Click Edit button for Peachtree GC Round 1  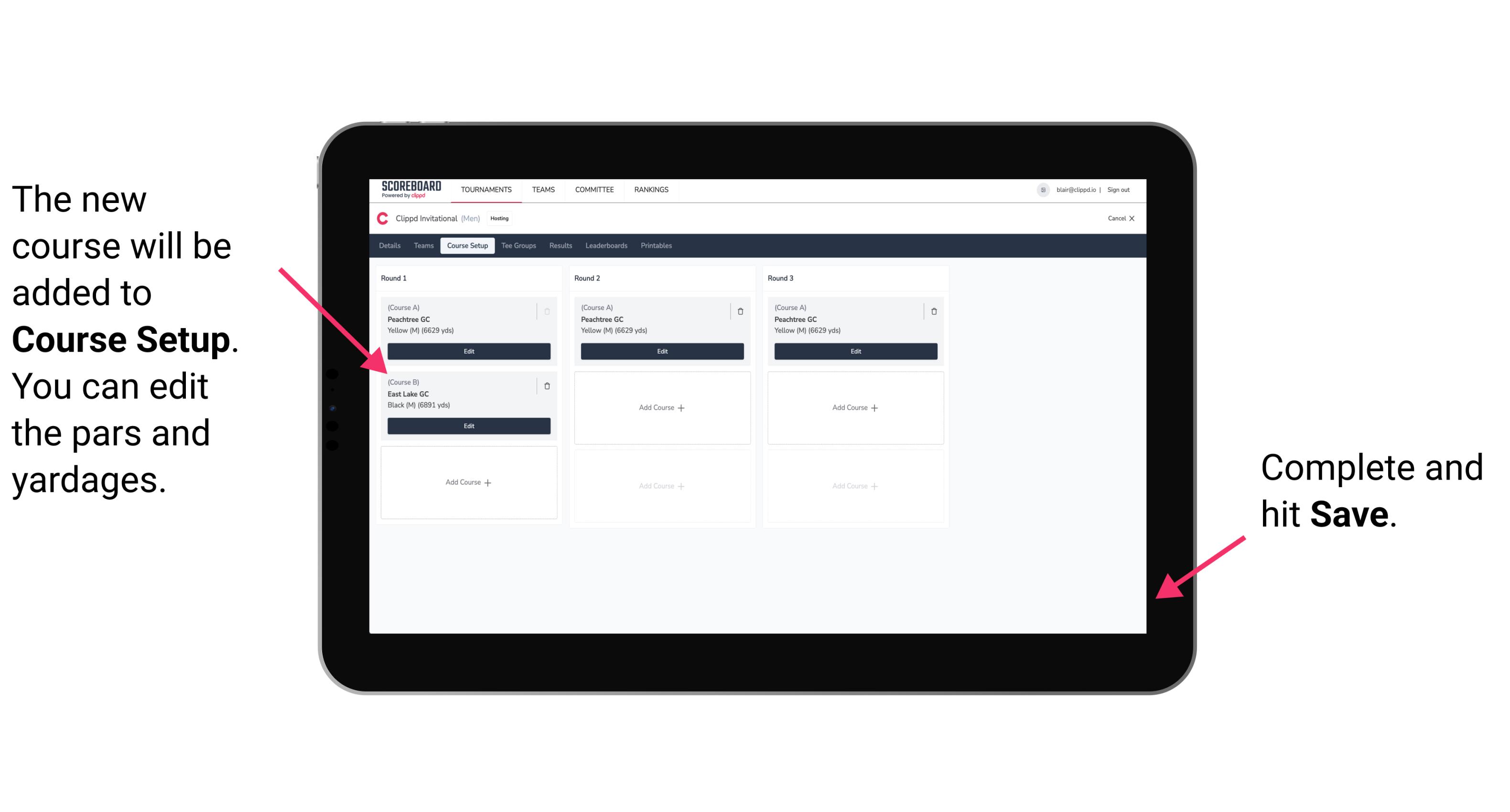(468, 351)
